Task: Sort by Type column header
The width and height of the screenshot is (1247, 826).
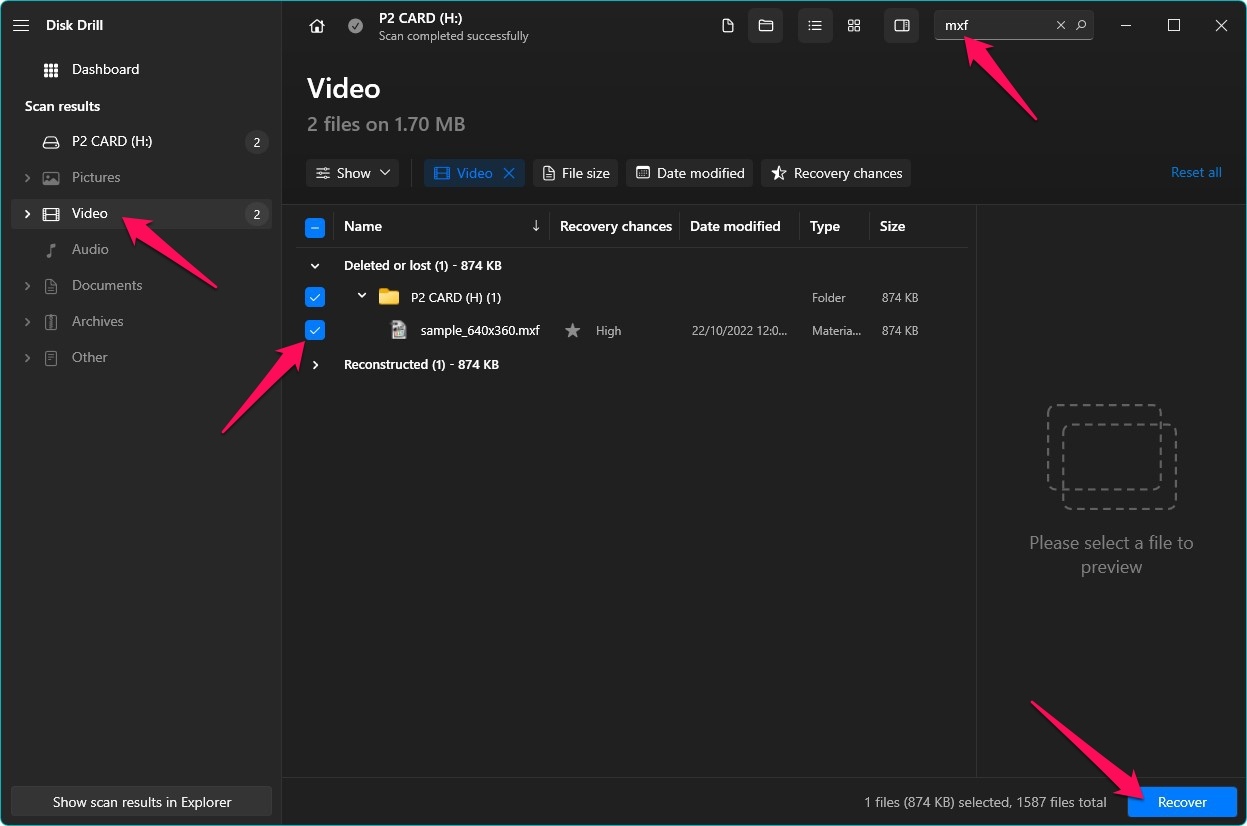Action: pos(825,226)
